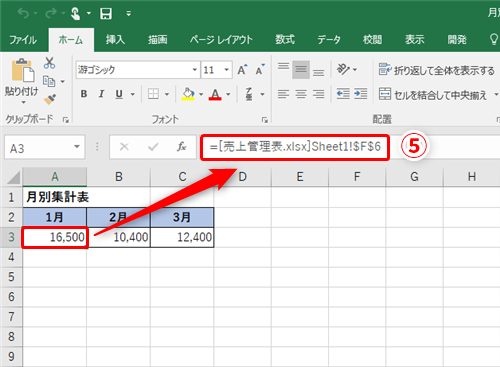Toggle touch/mouse mode icon
The height and width of the screenshot is (367, 500).
click(75, 13)
